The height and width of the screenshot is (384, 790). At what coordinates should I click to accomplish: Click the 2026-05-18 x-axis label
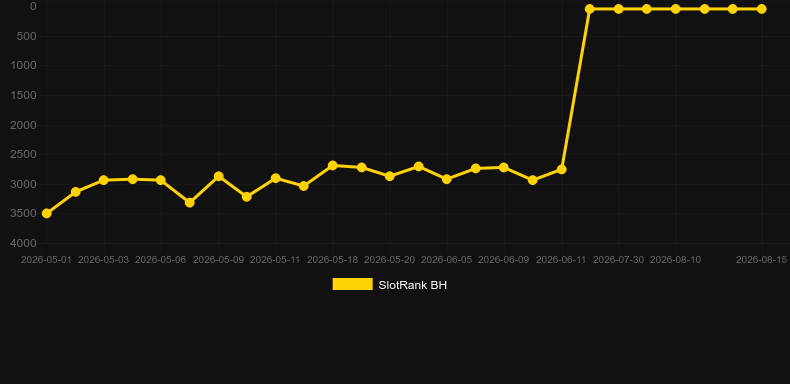click(333, 260)
